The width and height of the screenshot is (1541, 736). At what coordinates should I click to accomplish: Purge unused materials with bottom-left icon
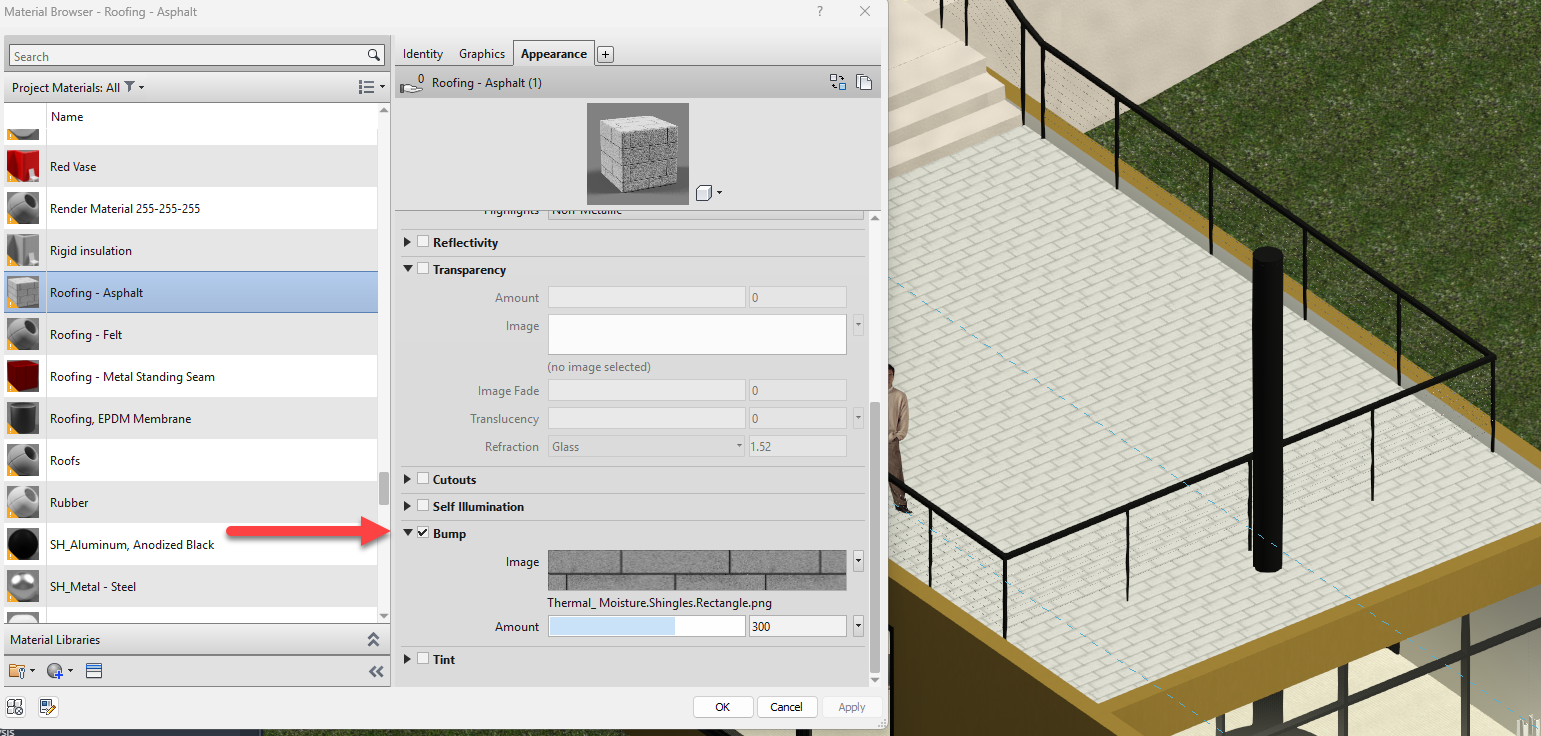point(15,707)
